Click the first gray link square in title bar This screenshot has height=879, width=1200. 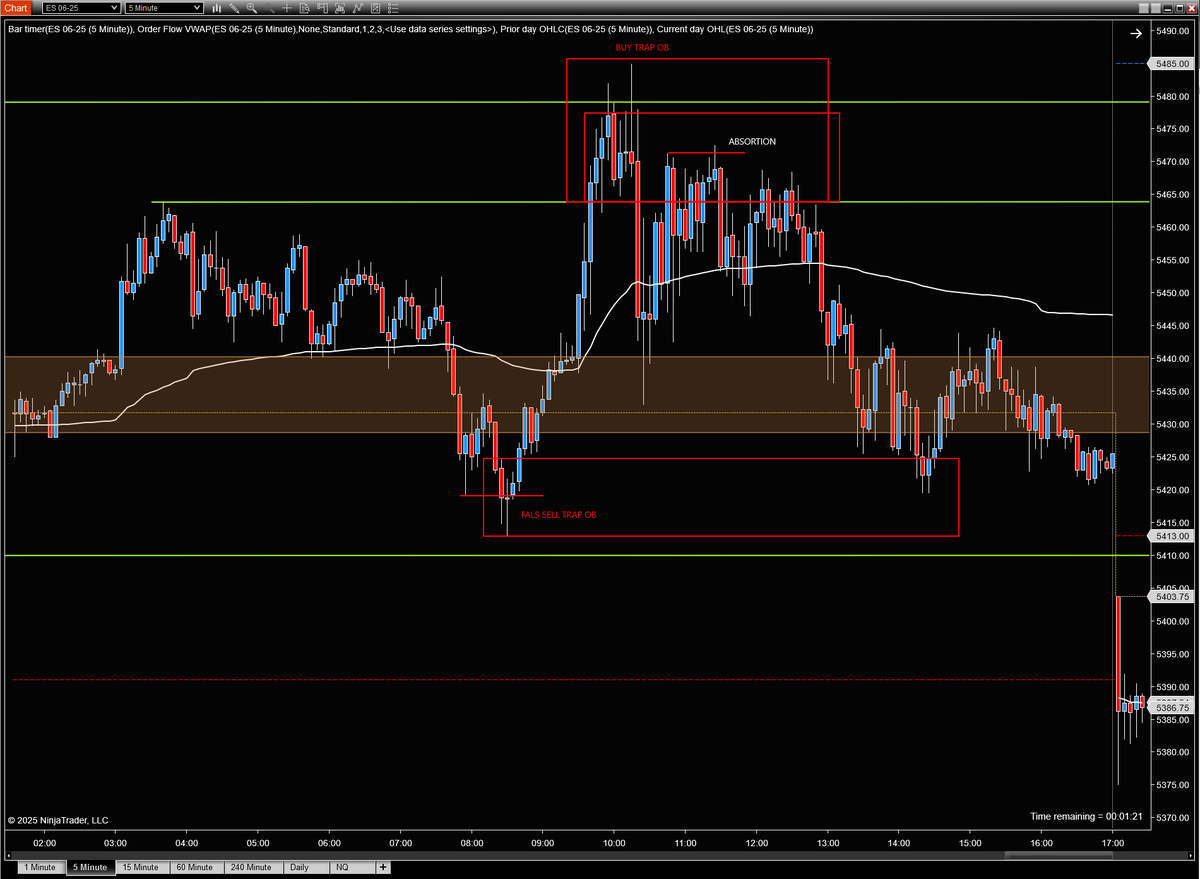[x=1144, y=8]
